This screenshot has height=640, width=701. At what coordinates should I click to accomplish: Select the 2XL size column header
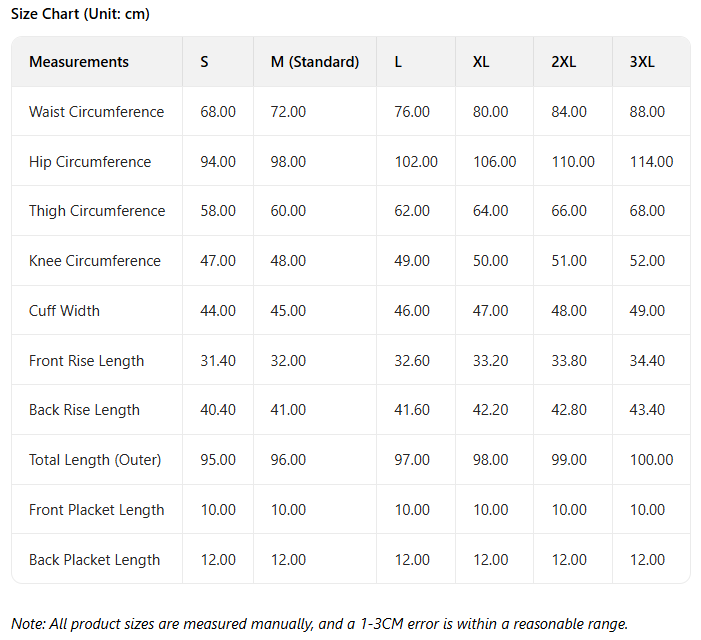564,62
